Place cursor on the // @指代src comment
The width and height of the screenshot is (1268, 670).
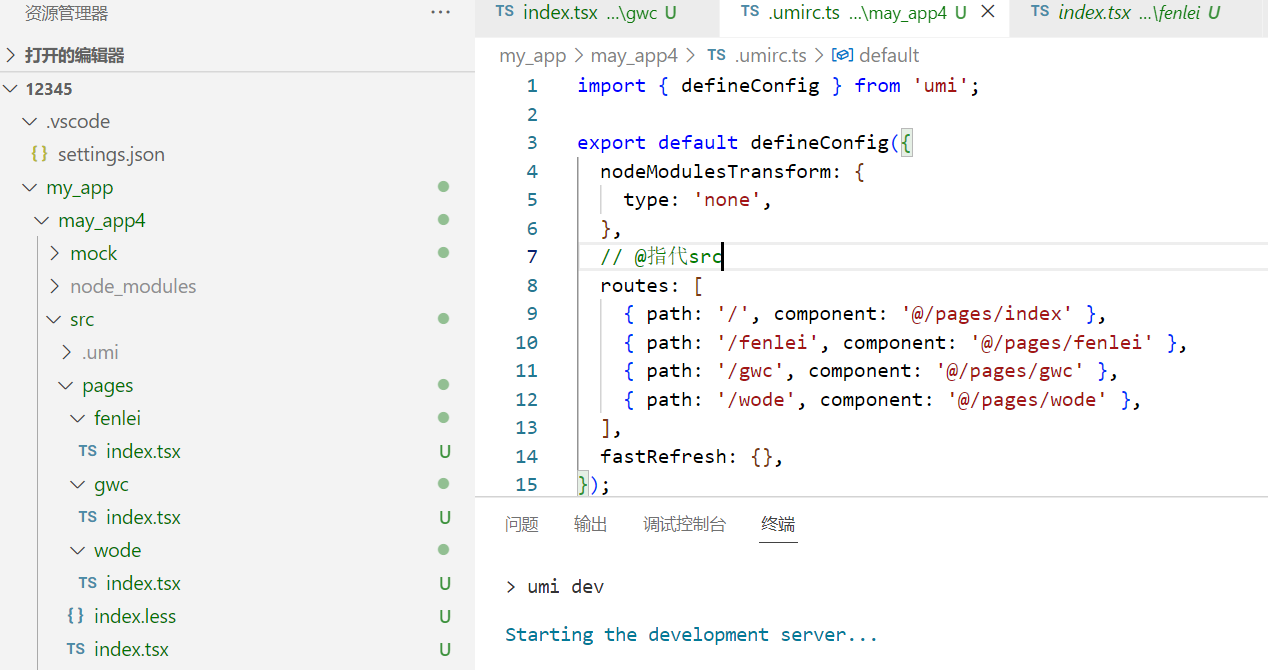click(x=661, y=257)
